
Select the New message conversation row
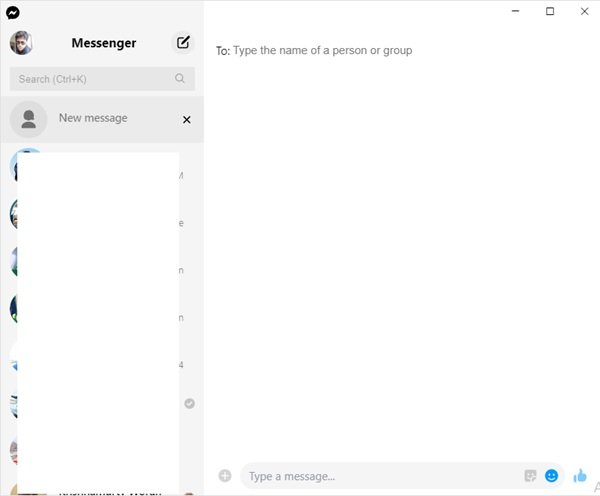(102, 119)
